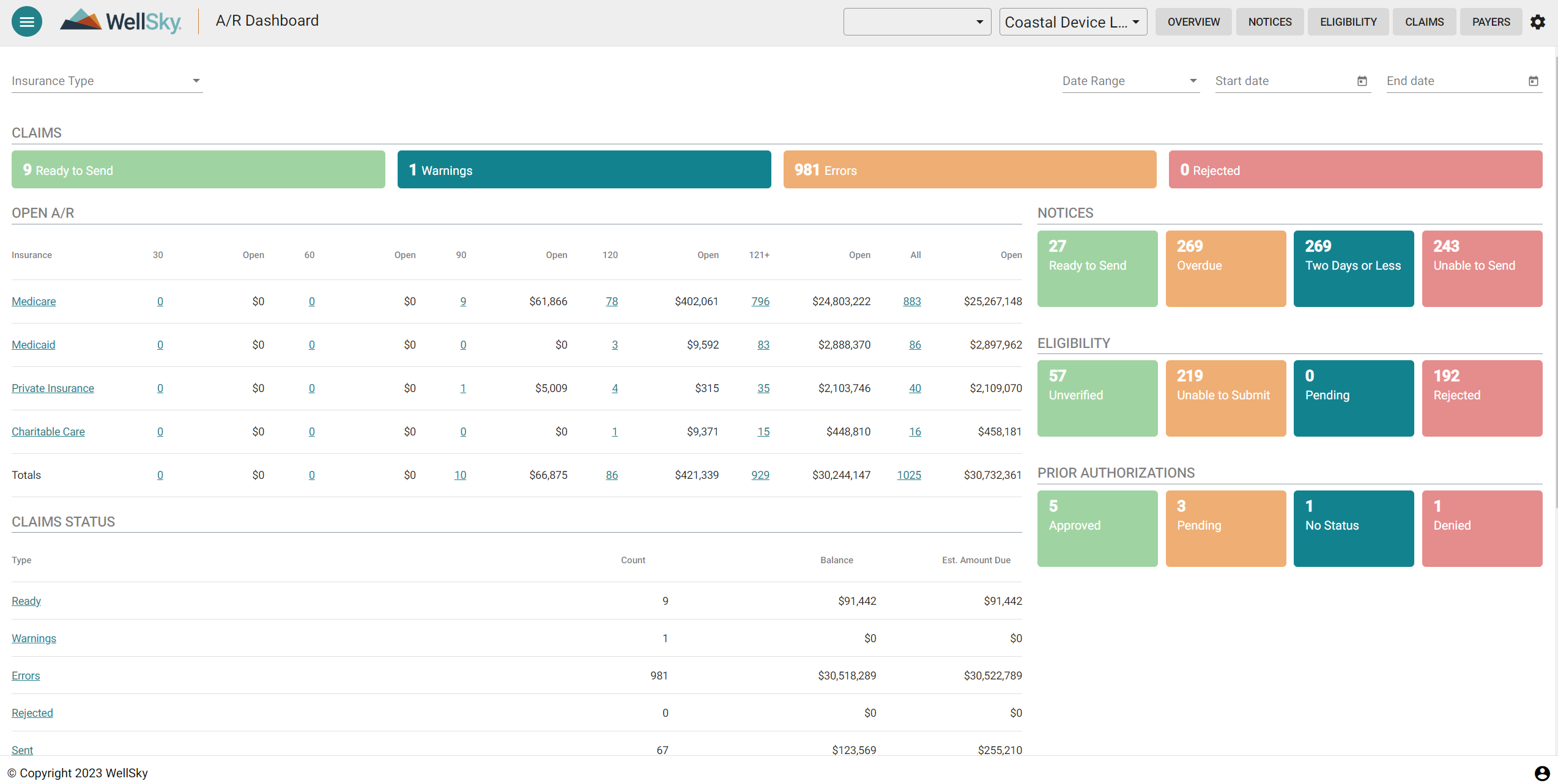Open the Coastal Device facility selector

pyautogui.click(x=1073, y=21)
